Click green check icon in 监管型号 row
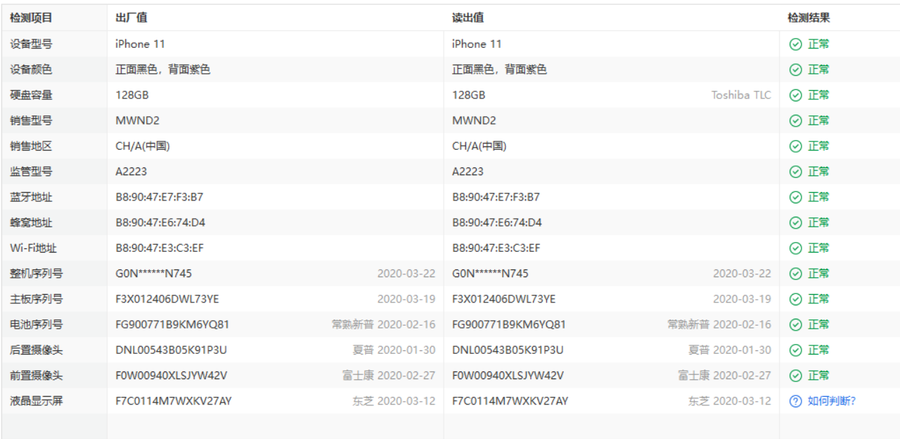Screen dimensions: 900x439 (796, 172)
